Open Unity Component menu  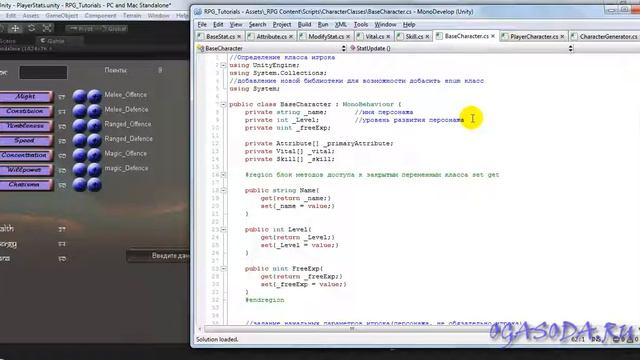tap(100, 16)
